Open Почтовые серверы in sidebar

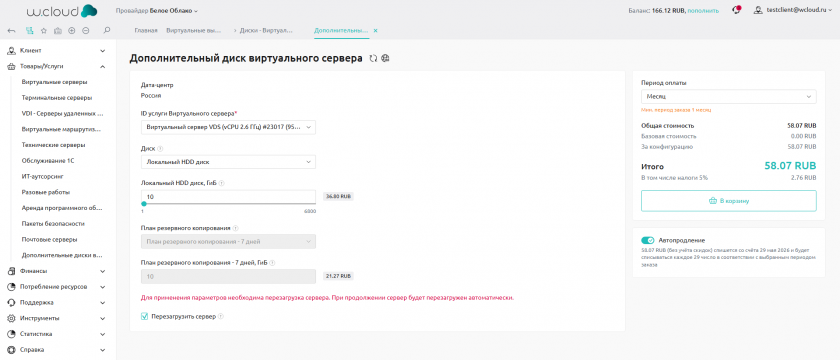tap(49, 239)
